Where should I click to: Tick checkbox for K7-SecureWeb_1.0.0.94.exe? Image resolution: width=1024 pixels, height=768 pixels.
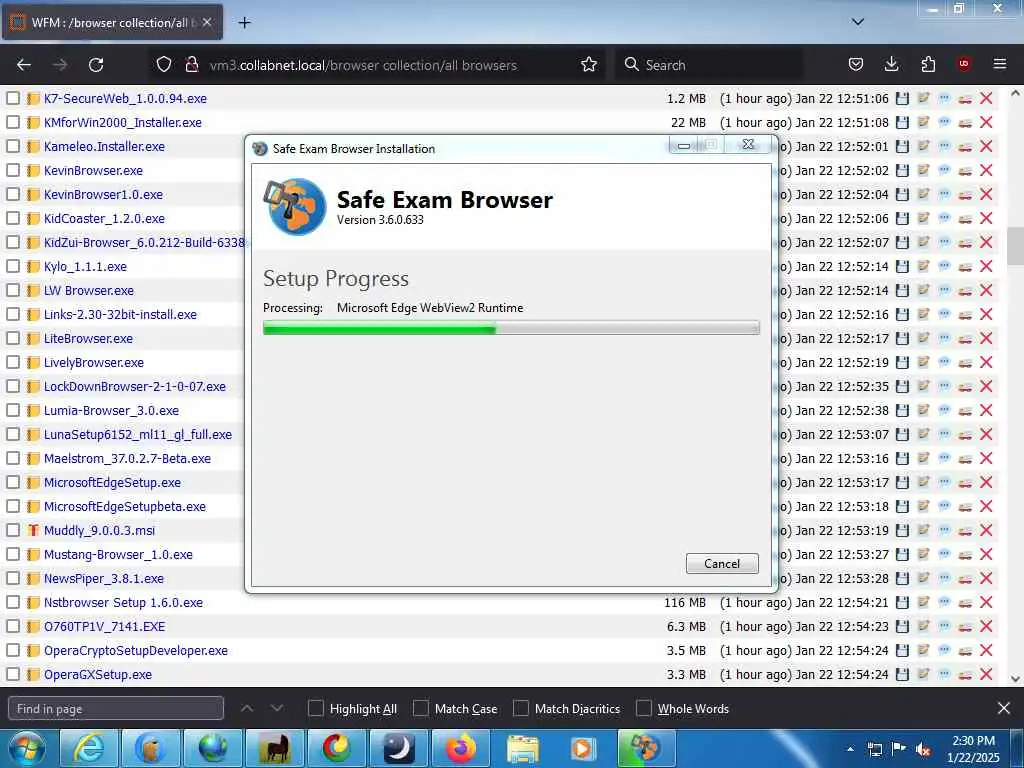[13, 99]
